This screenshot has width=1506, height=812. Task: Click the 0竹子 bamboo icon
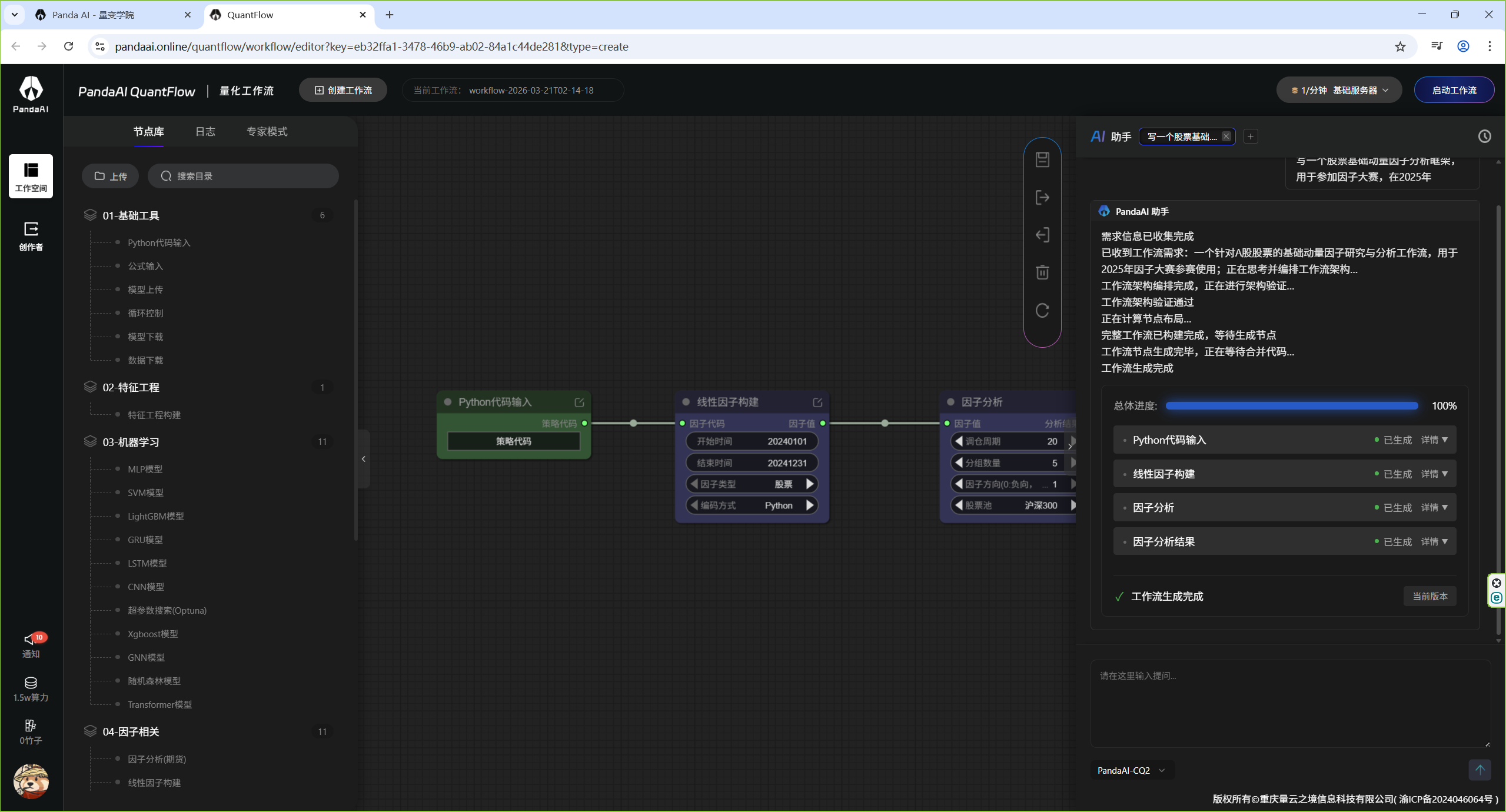[31, 732]
